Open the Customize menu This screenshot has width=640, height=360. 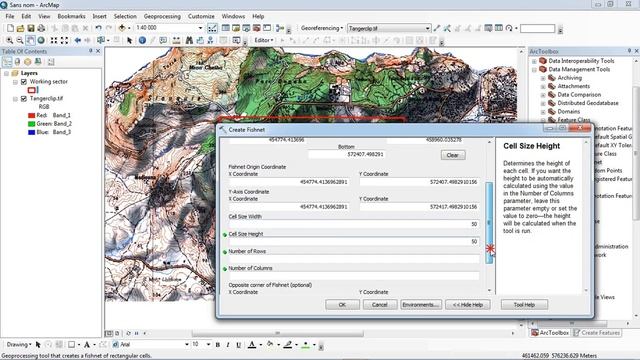(201, 16)
